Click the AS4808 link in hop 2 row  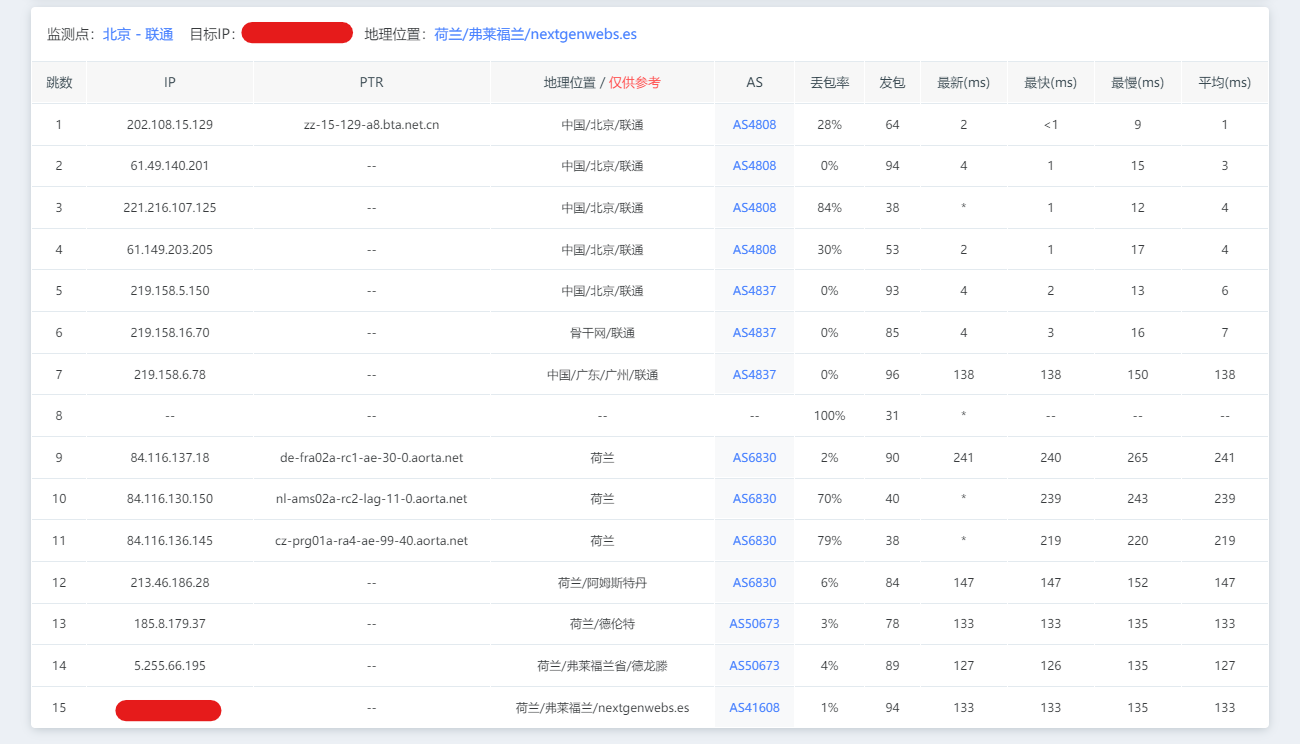click(754, 166)
